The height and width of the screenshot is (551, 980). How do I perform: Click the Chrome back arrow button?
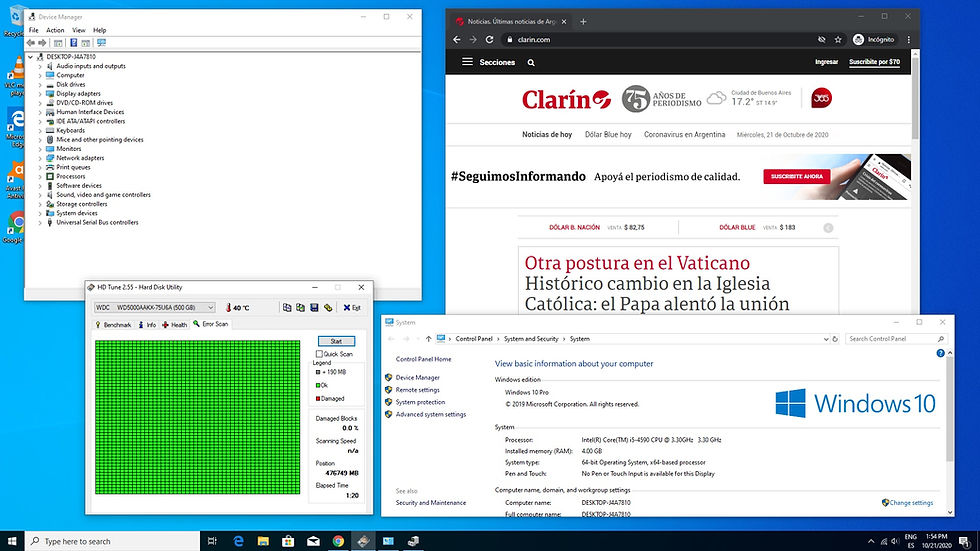(457, 39)
